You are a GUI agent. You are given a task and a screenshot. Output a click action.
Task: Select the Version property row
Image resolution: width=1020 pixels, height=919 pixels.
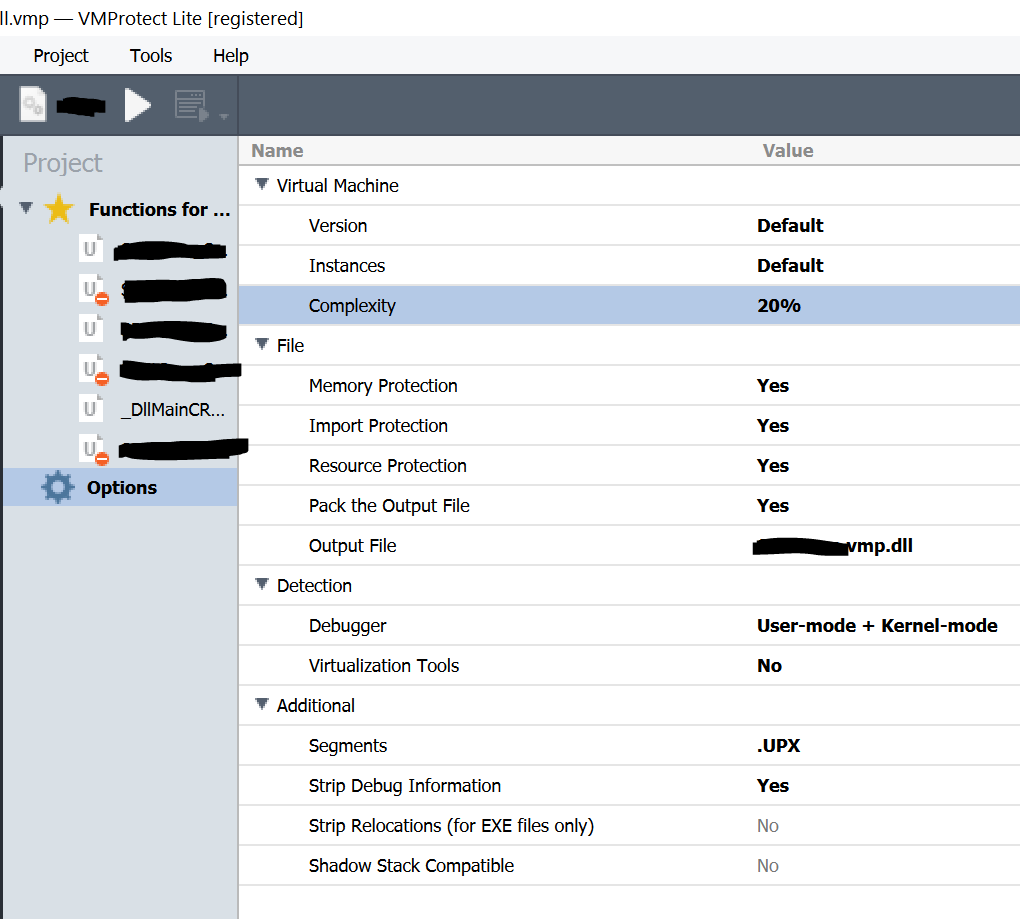point(629,226)
